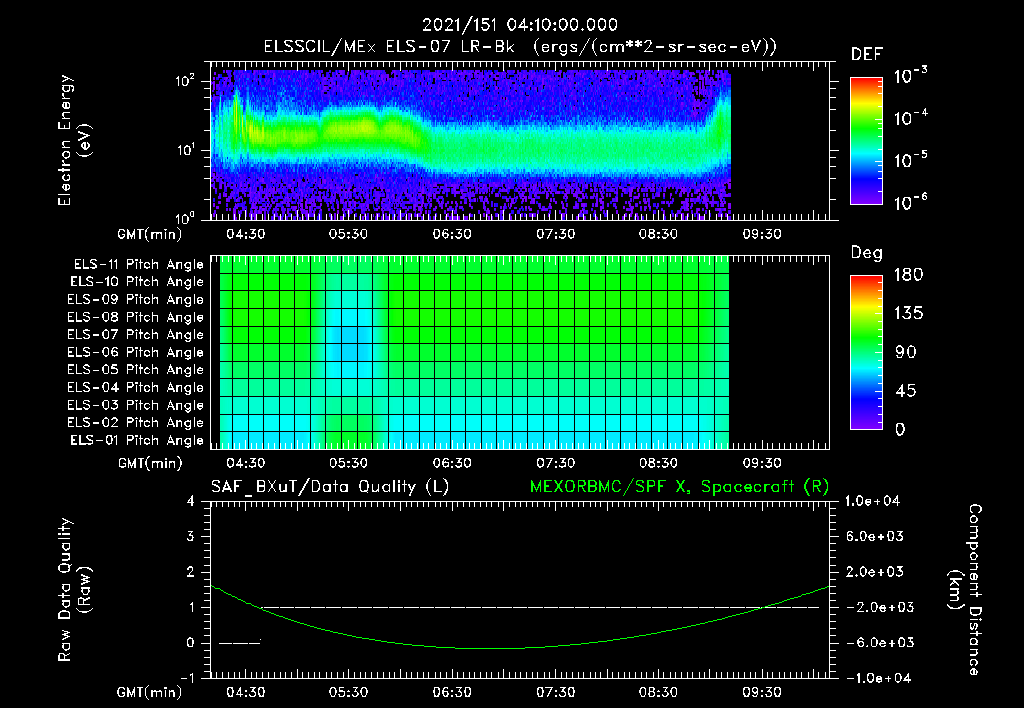Image resolution: width=1024 pixels, height=708 pixels.
Task: Click the 135 degree colorbar label
Action: [908, 314]
